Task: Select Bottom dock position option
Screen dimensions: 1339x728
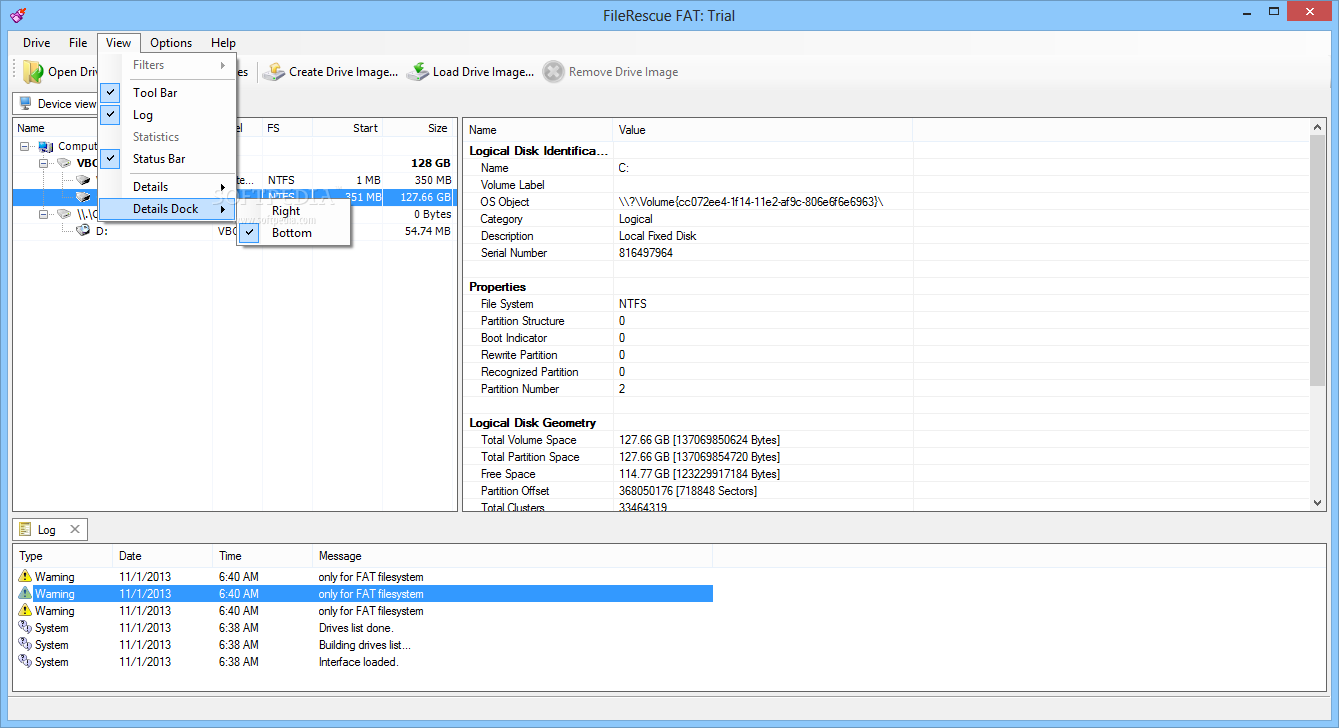Action: pyautogui.click(x=294, y=233)
